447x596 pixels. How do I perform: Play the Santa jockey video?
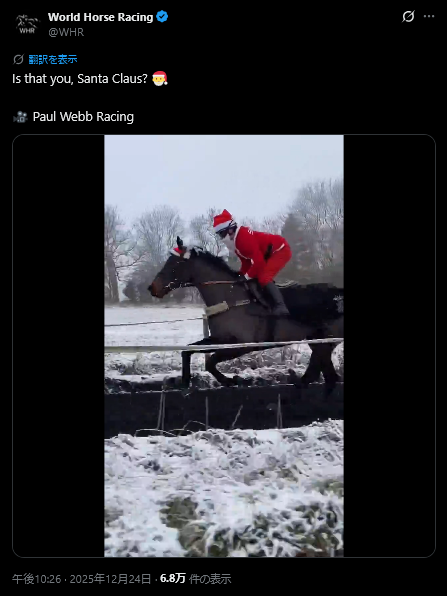(224, 346)
